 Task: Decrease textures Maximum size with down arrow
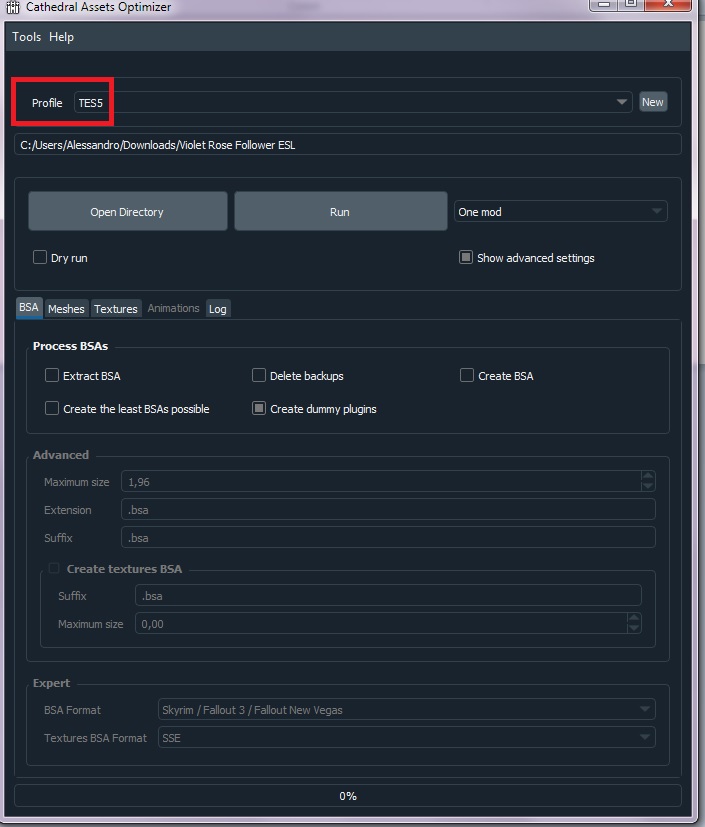coord(634,629)
